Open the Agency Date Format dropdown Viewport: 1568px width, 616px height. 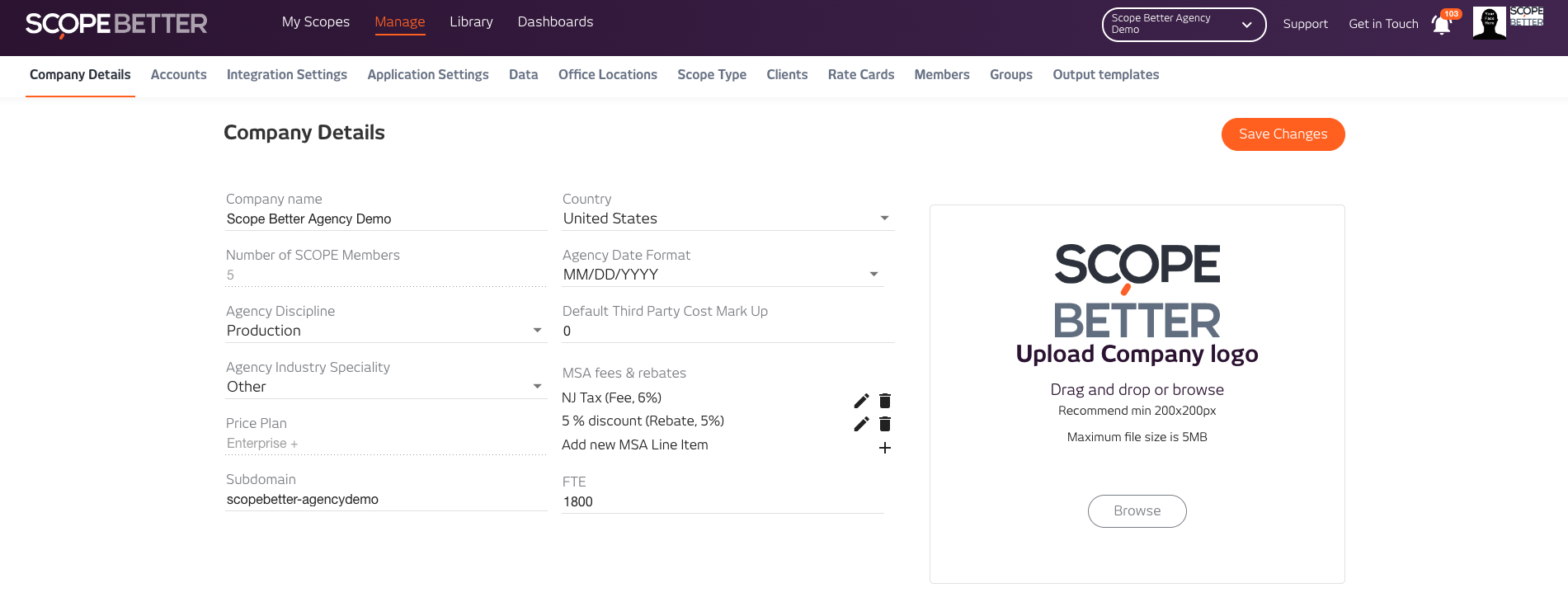tap(723, 275)
